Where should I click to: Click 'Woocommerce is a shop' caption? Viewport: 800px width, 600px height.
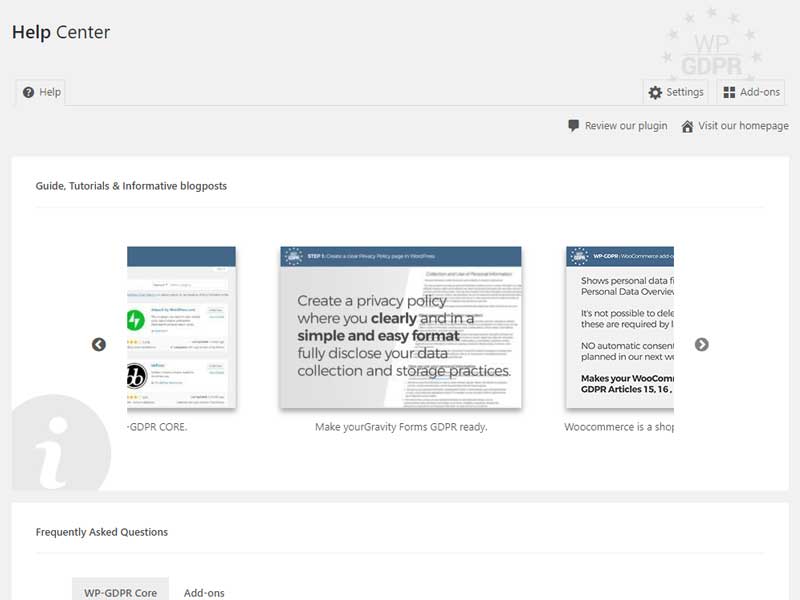pos(619,427)
